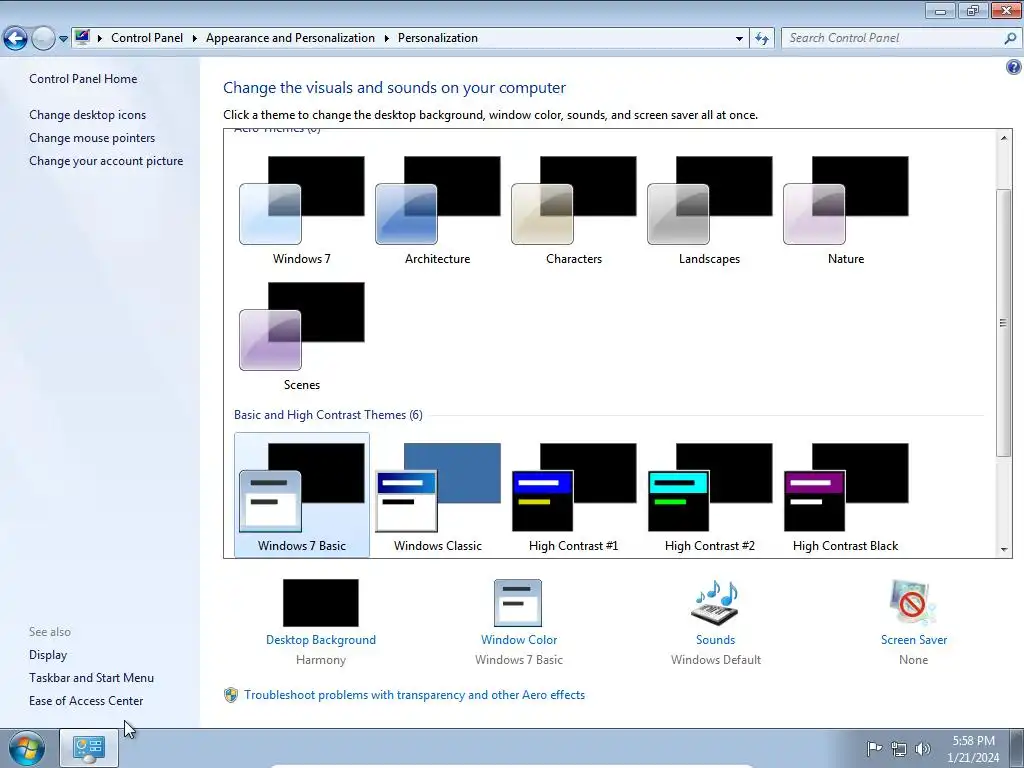
Task: Click Personalization in the breadcrumb
Action: point(438,38)
